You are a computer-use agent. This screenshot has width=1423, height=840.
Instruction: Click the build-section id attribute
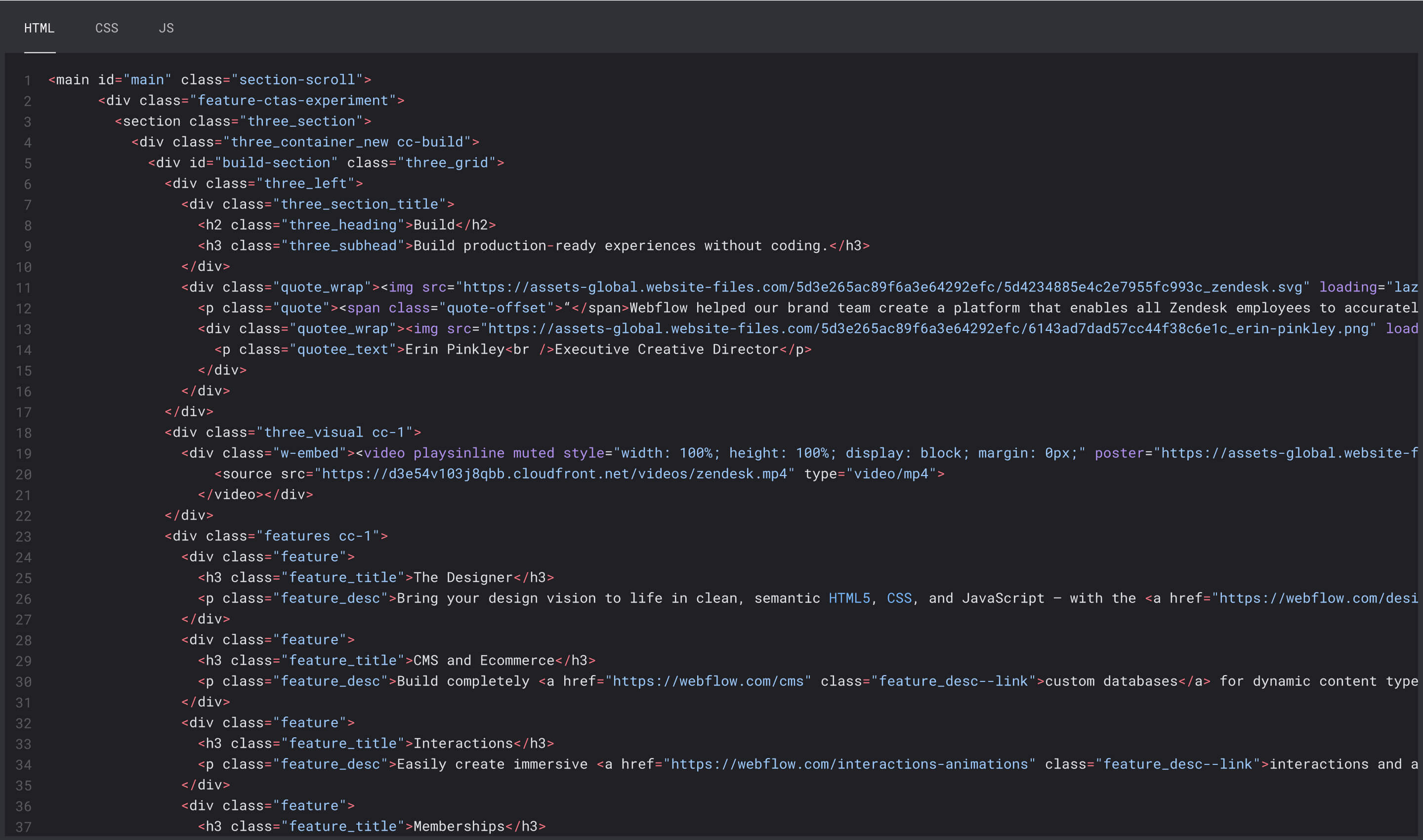(276, 162)
